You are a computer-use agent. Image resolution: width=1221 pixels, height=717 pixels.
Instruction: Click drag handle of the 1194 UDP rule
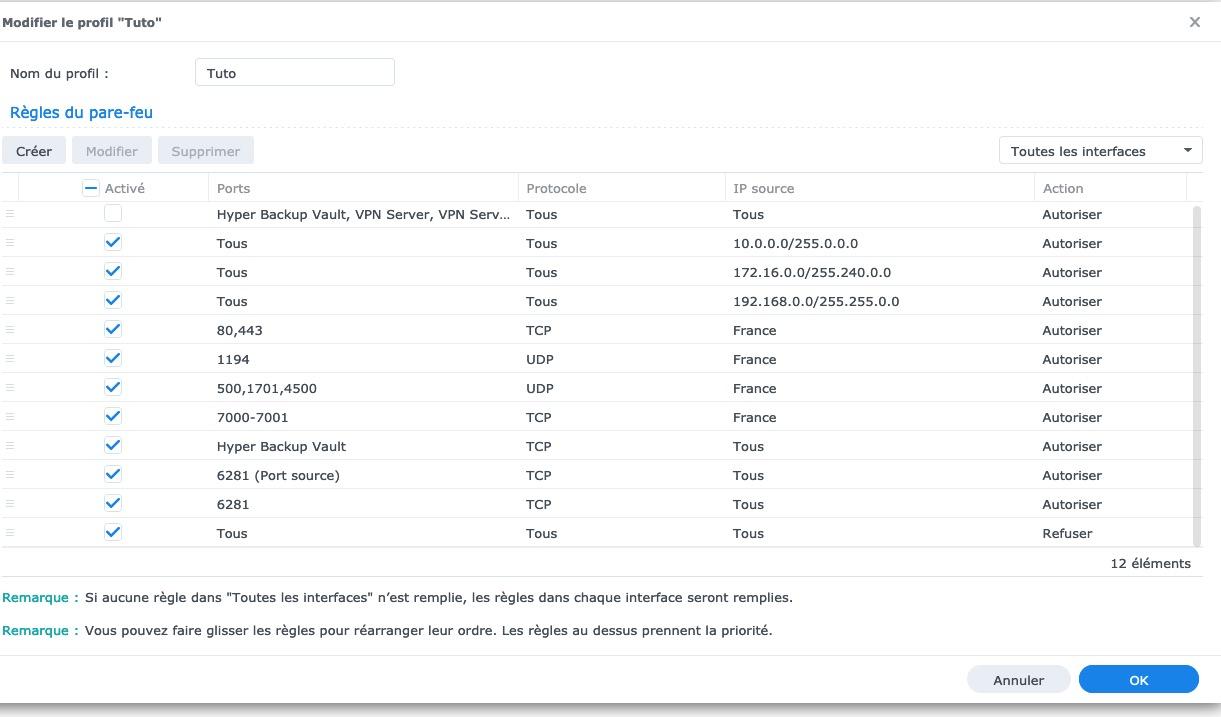(10, 359)
